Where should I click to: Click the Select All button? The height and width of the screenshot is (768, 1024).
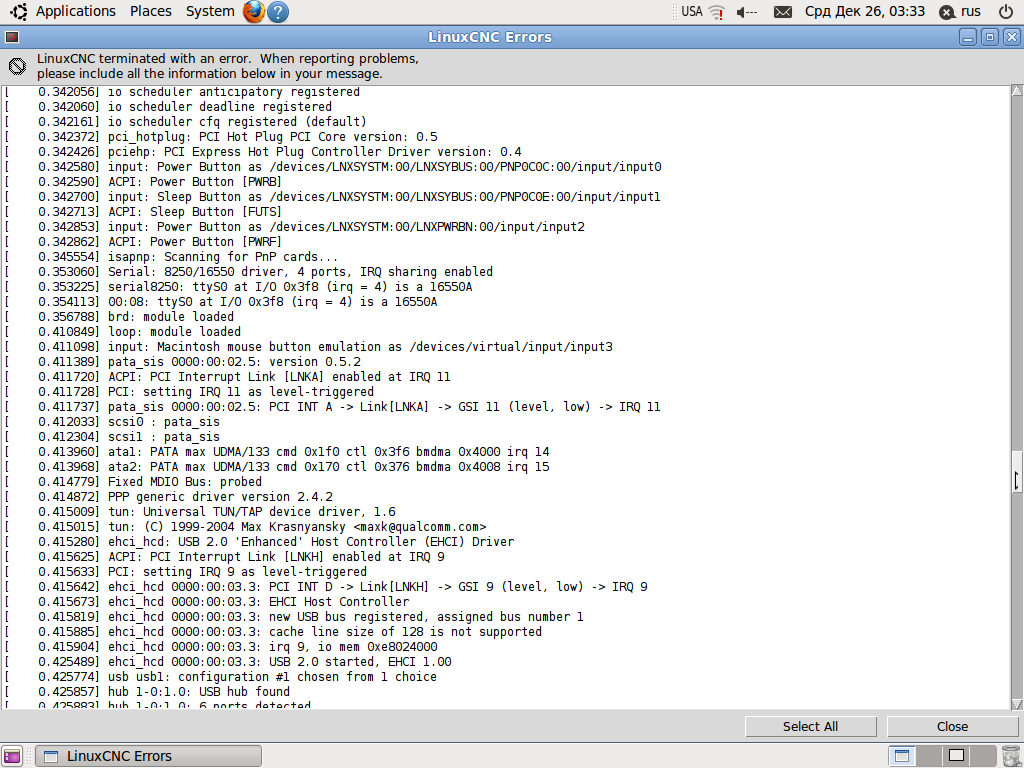click(x=810, y=726)
